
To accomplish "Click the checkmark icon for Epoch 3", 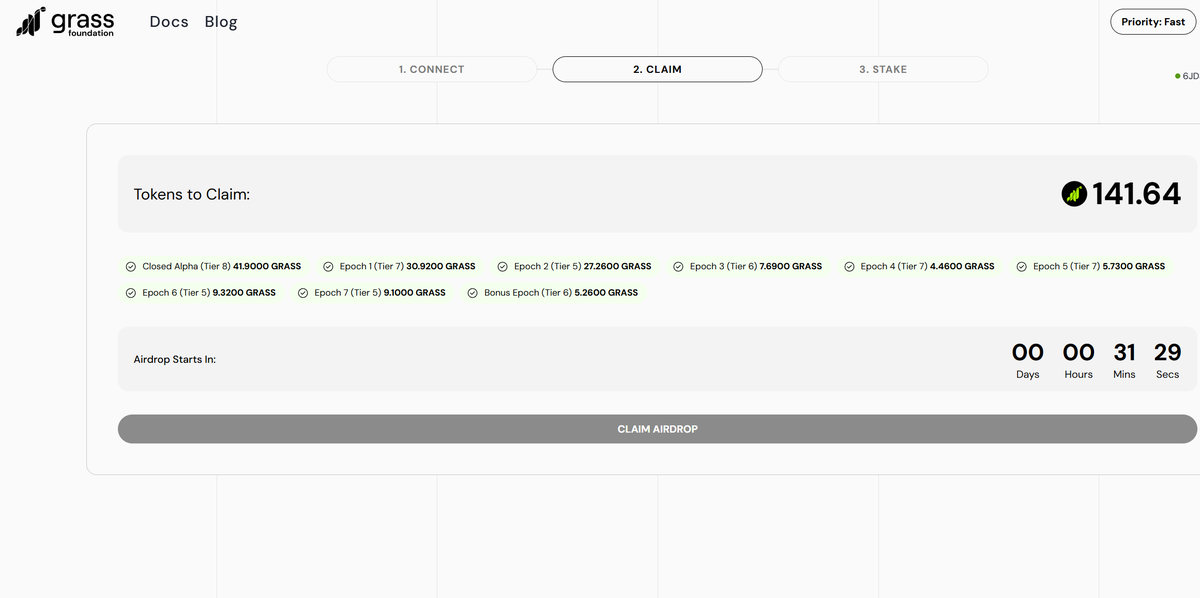I will tap(678, 267).
